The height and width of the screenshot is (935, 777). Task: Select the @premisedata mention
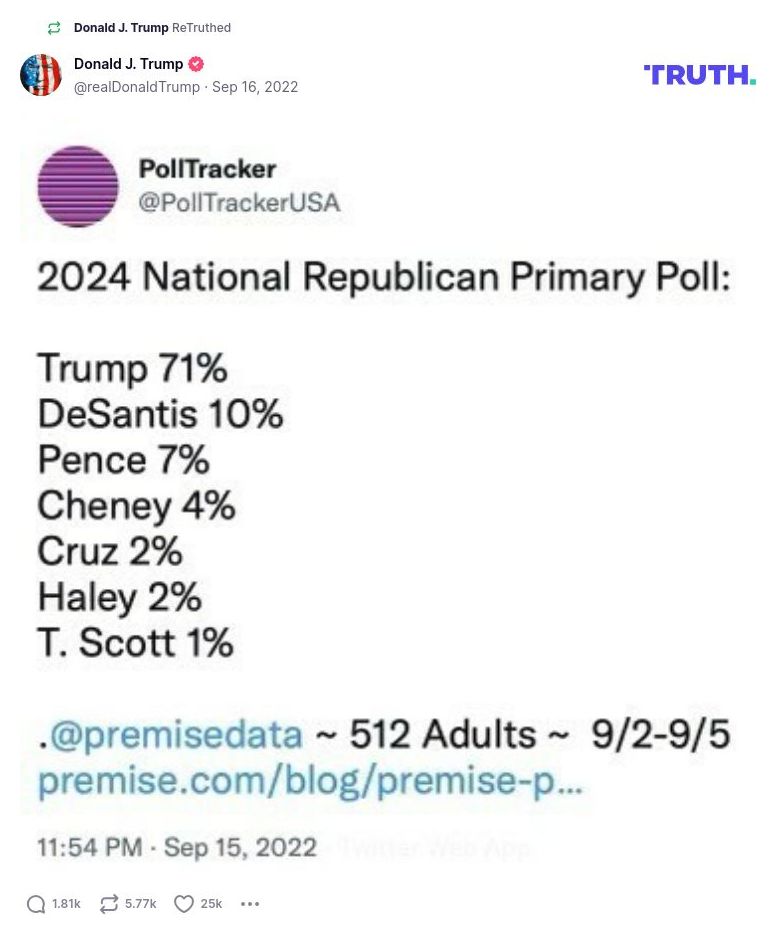click(168, 734)
